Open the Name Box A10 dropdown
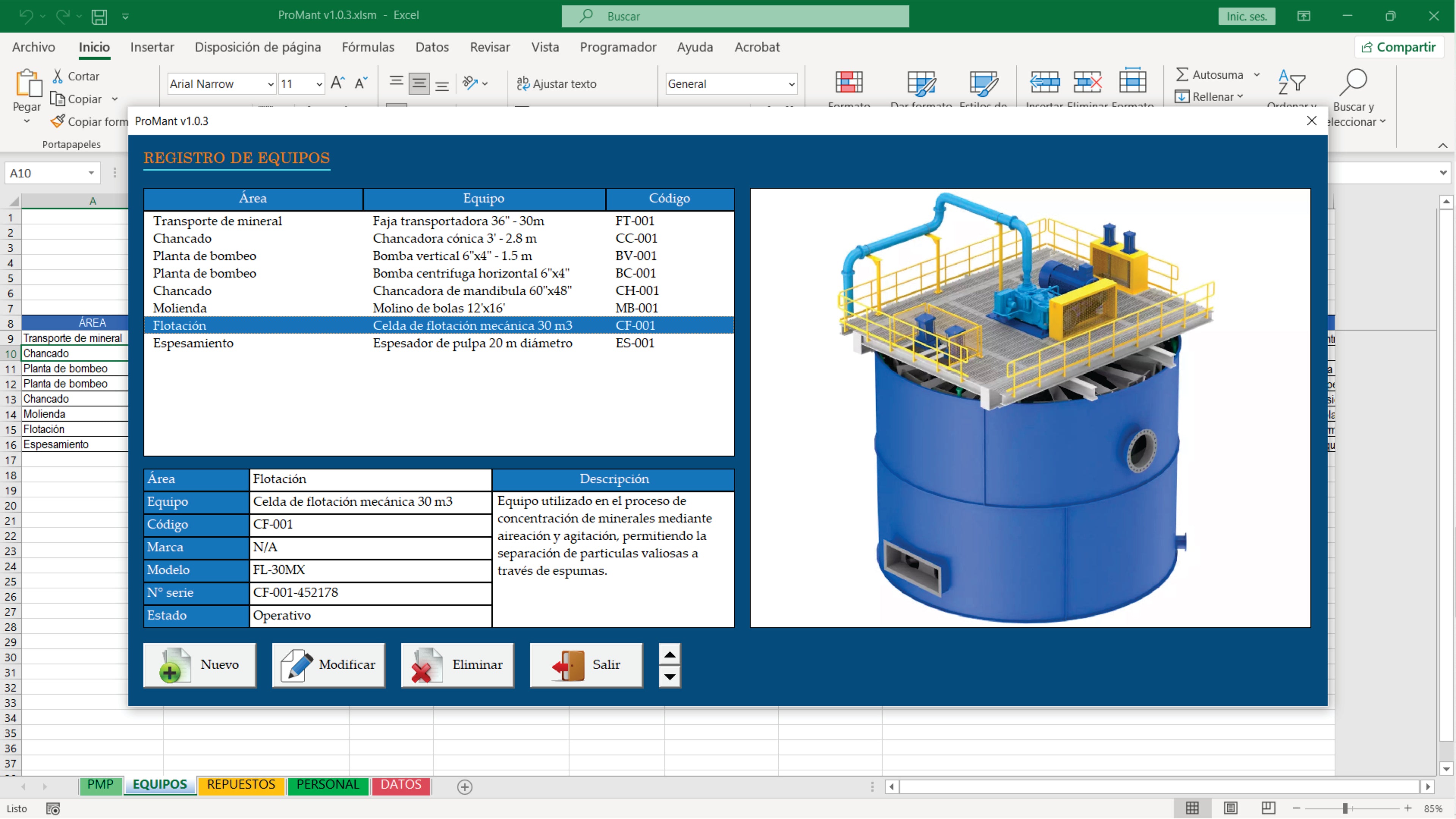 [x=91, y=173]
